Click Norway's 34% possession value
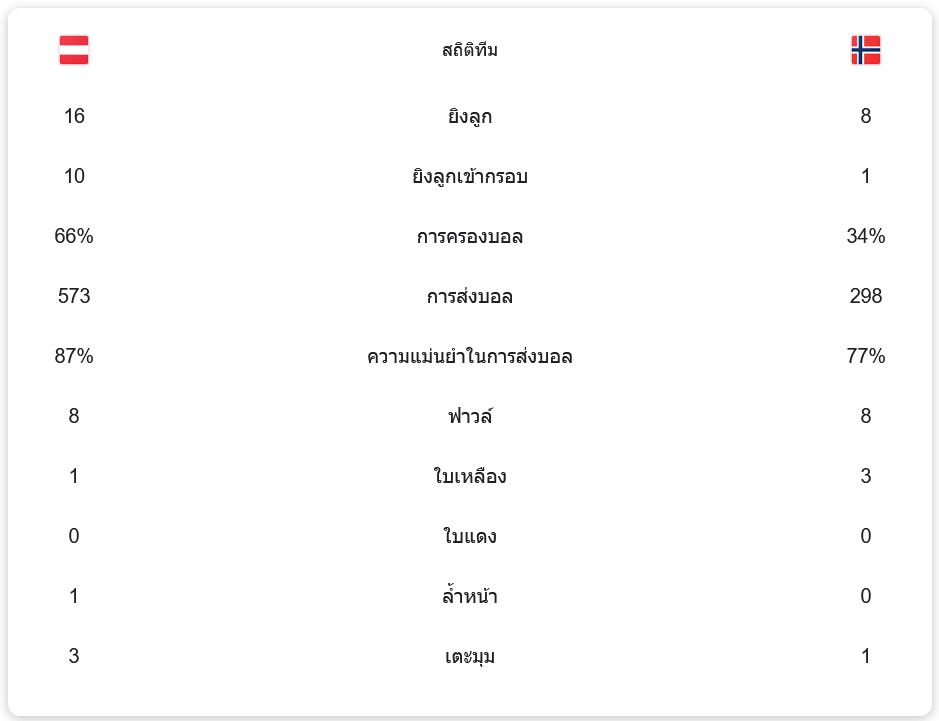This screenshot has height=721, width=939. (865, 237)
